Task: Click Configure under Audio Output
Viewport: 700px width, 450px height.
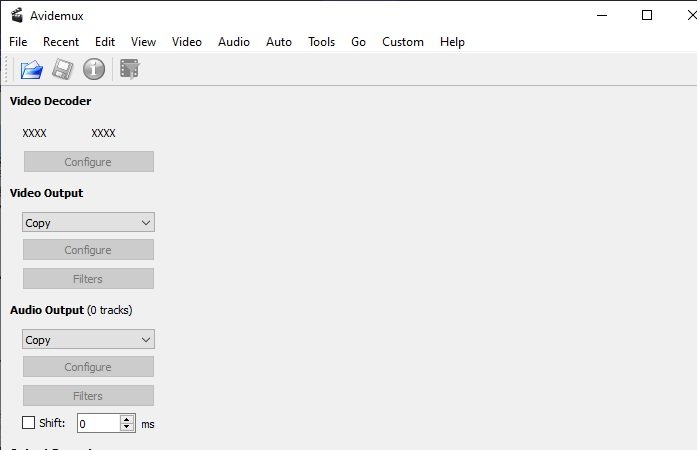Action: click(x=88, y=367)
